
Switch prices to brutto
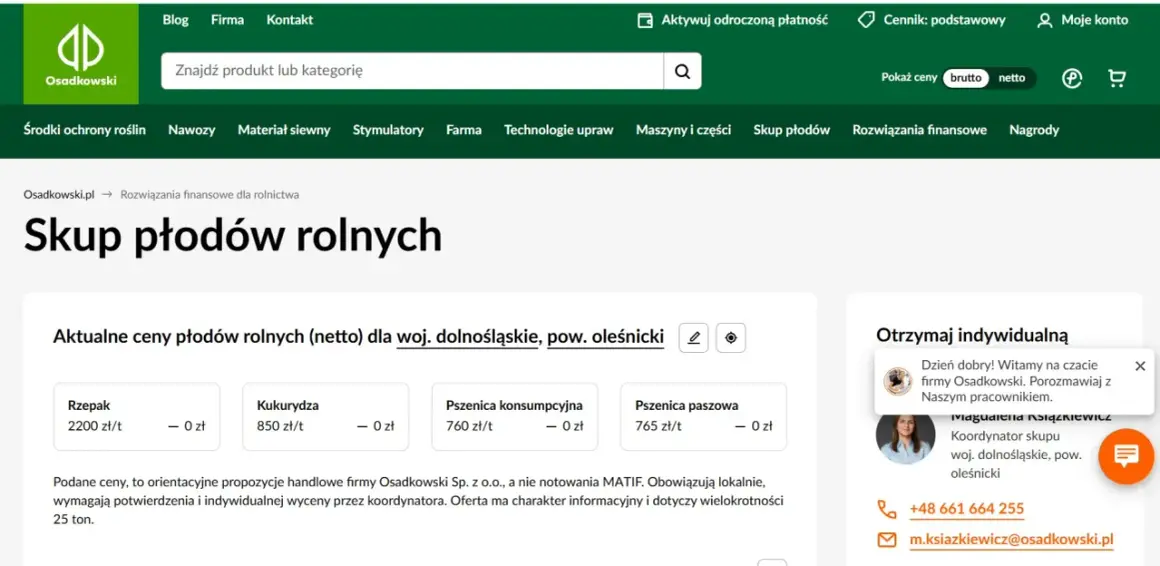click(965, 77)
